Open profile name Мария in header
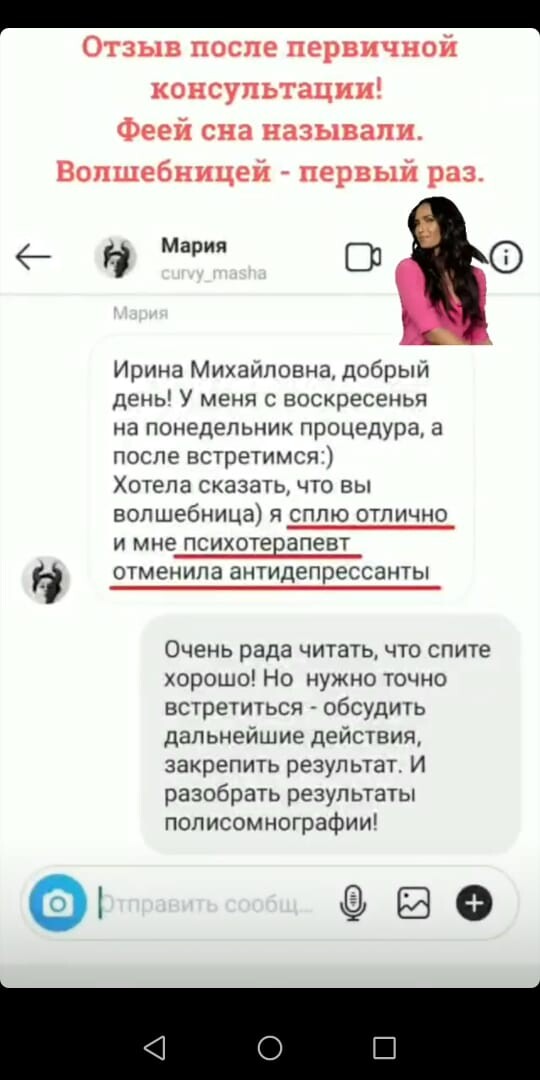The width and height of the screenshot is (540, 1080). 194,246
